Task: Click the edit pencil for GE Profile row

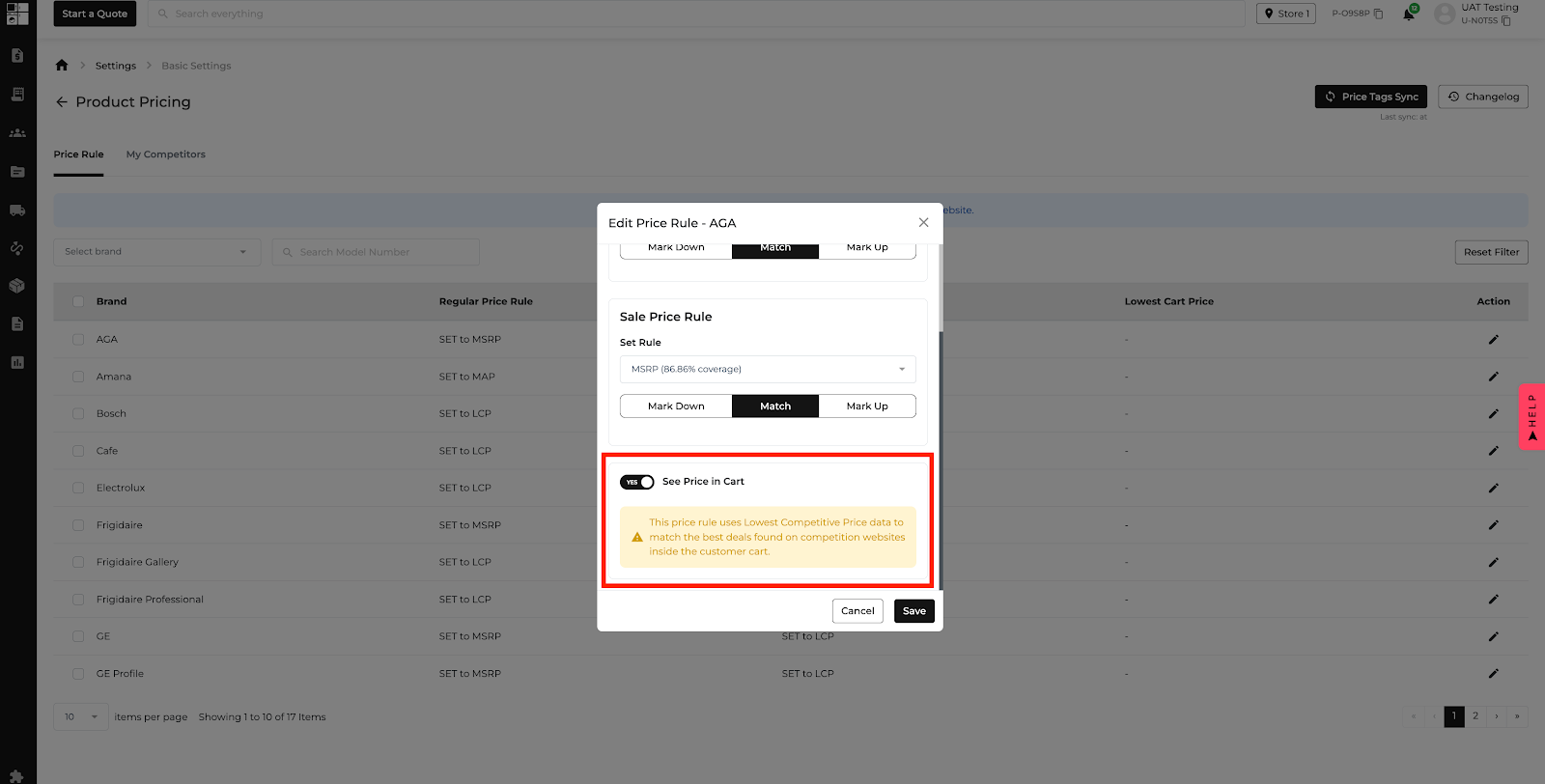Action: (1493, 674)
